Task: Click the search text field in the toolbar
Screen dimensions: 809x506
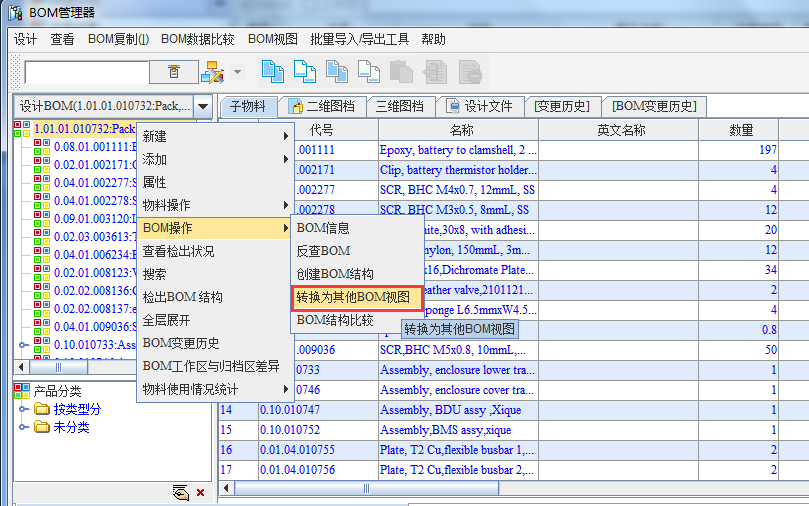Action: 87,72
